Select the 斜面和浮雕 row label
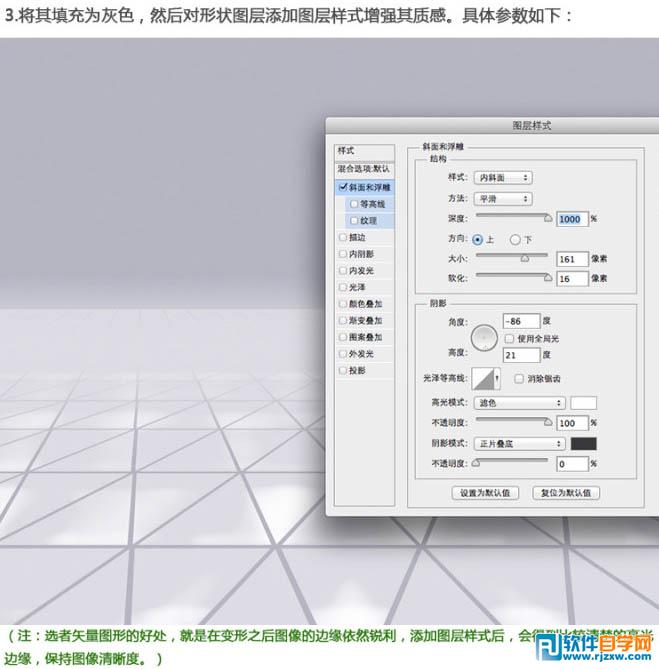659x669 pixels. pos(370,187)
